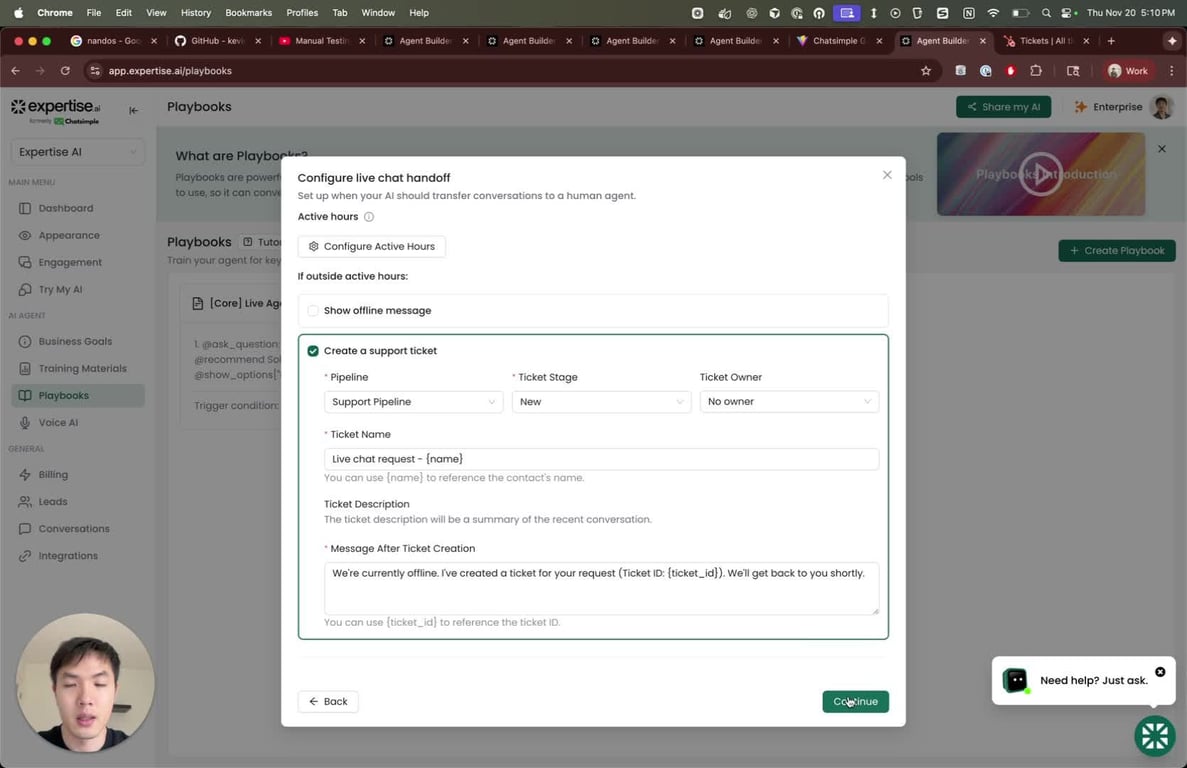Screen dimensions: 1187x768
Task: Click Share my AI button
Action: pos(1003,107)
